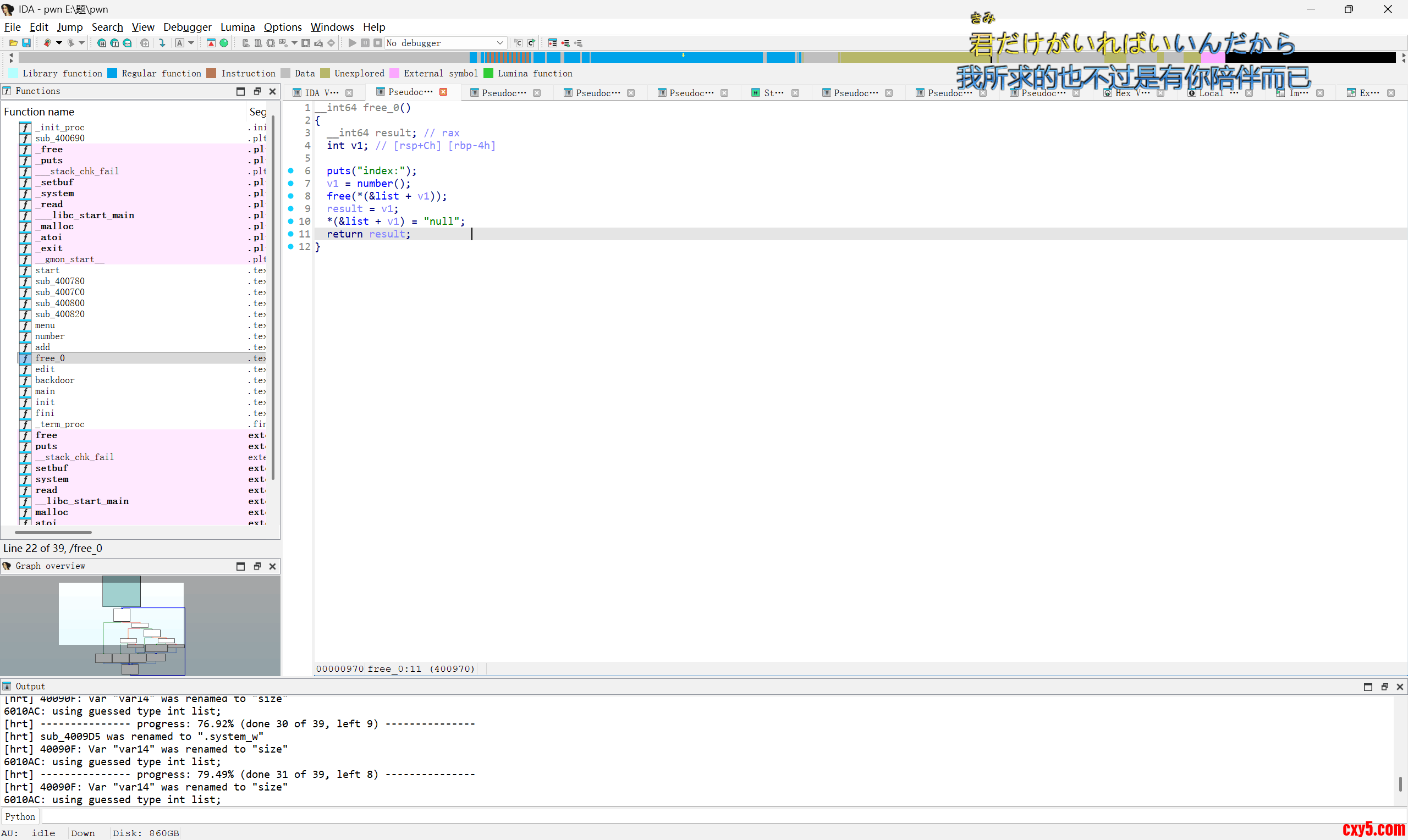Click the breakpoint list icon in toolbar
Screen dimensions: 1408x840
[553, 43]
